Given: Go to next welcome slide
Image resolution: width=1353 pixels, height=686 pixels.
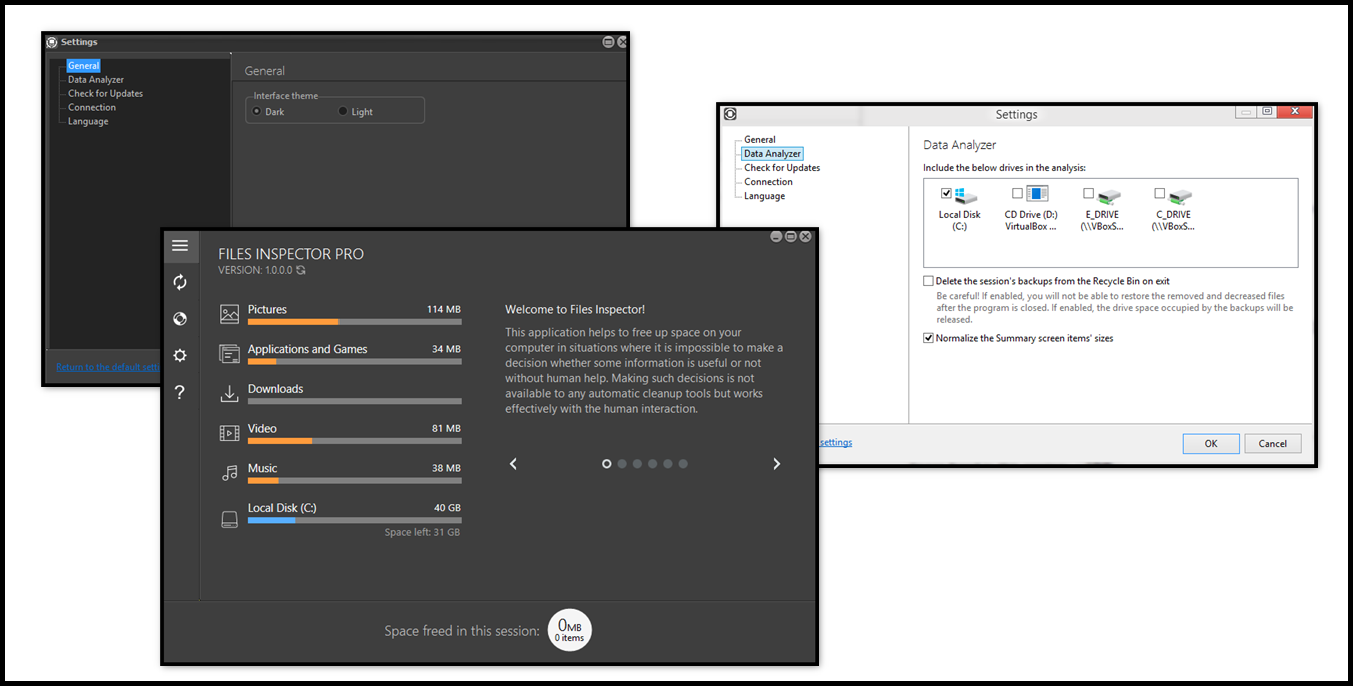Looking at the screenshot, I should tap(776, 464).
